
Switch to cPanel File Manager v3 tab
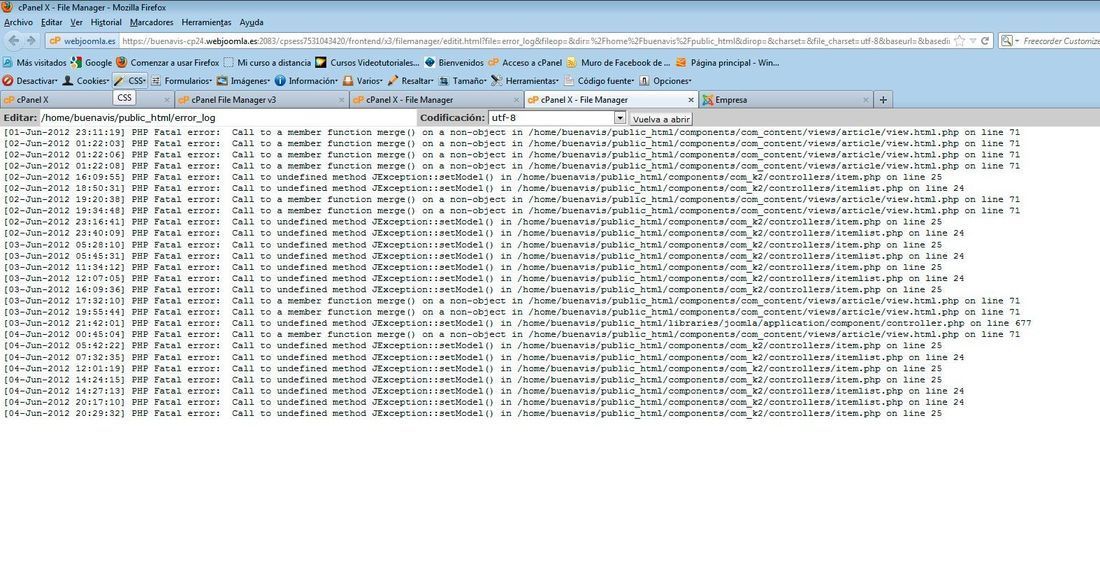tap(262, 100)
